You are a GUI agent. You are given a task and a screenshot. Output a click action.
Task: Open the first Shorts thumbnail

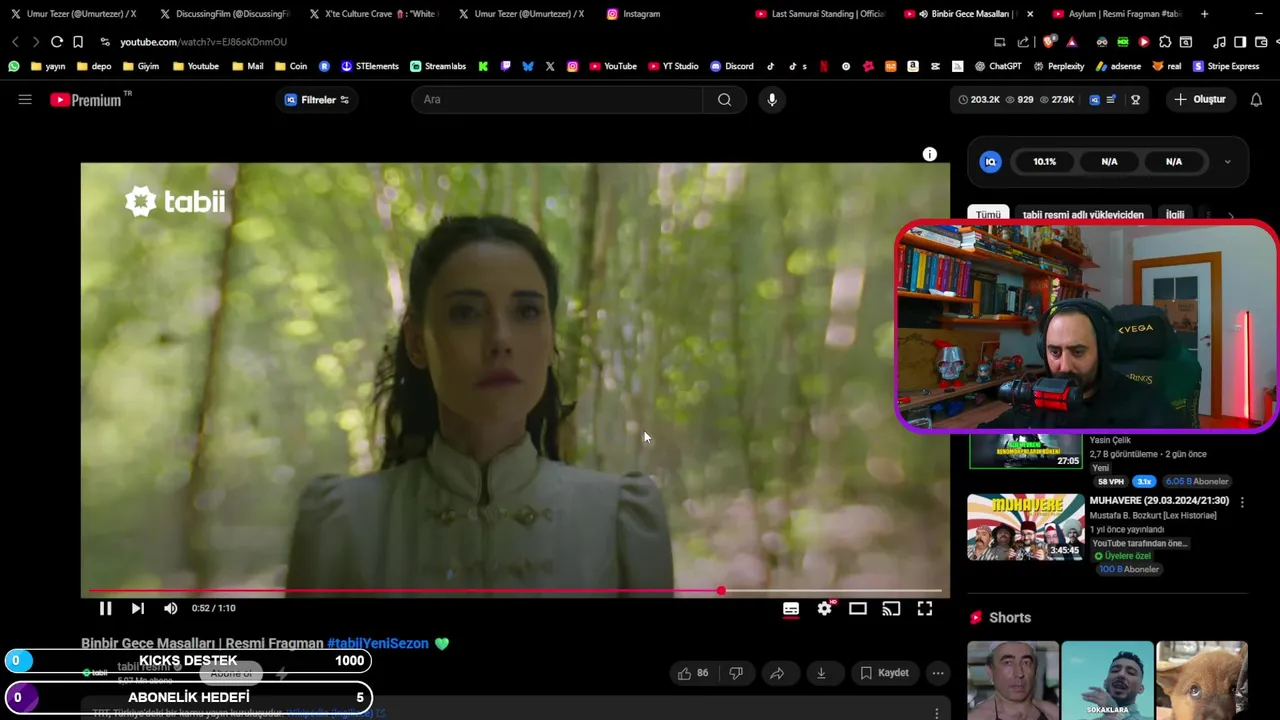tap(1013, 681)
